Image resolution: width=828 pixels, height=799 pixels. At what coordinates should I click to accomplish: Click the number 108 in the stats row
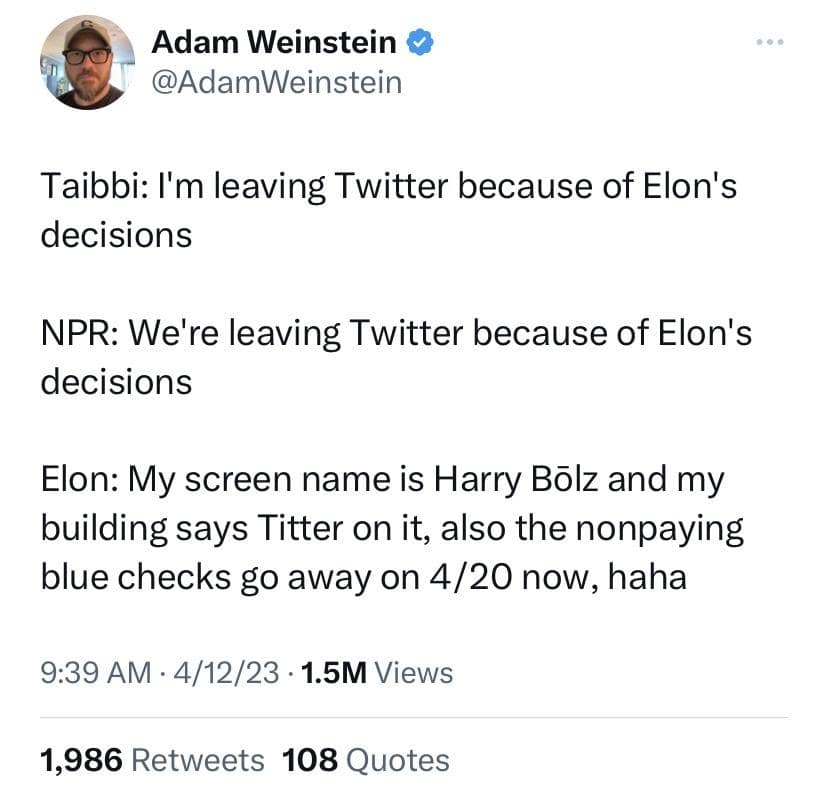click(x=310, y=760)
